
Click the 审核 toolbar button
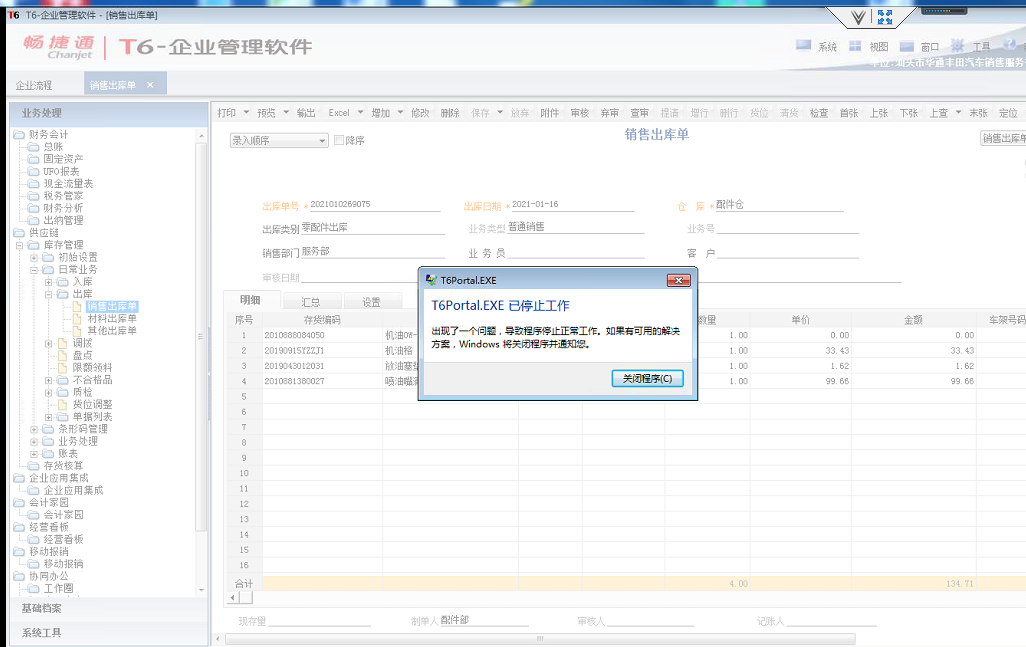(580, 113)
